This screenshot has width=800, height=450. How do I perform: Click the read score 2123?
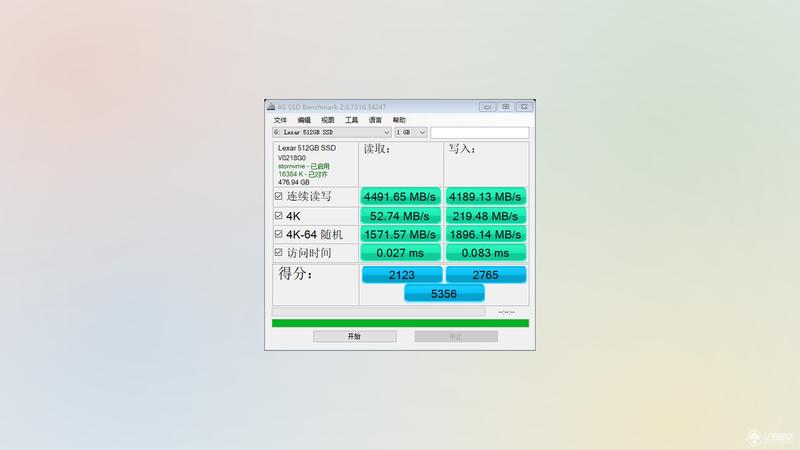(402, 275)
